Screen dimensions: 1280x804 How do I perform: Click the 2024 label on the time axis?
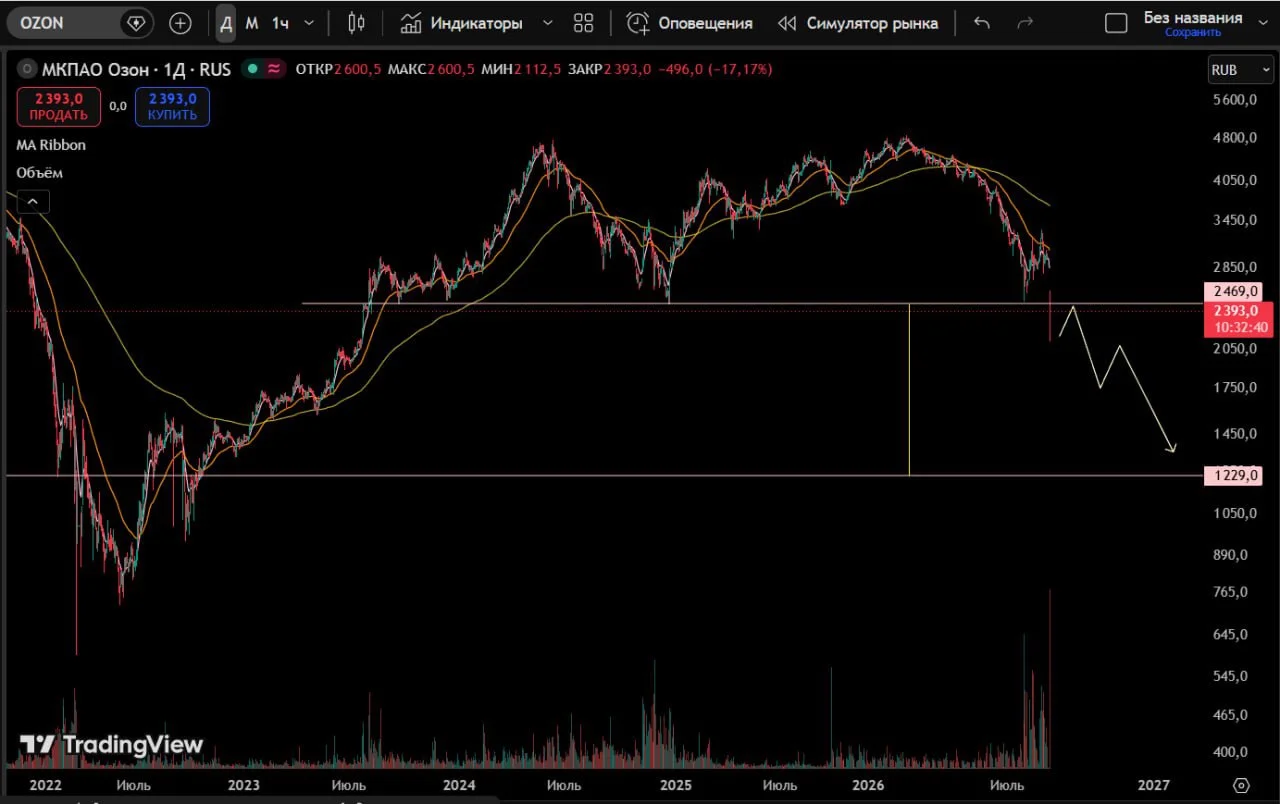(458, 785)
